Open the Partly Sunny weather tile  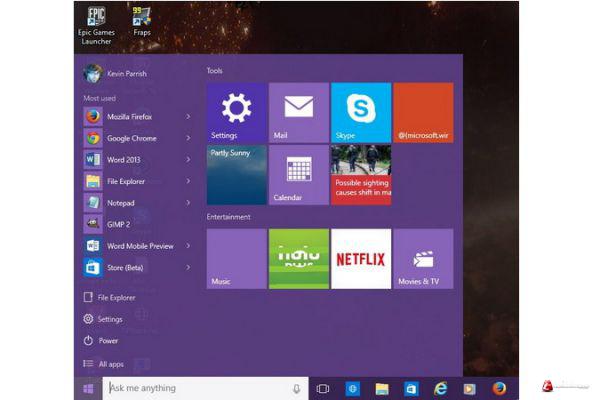(236, 174)
